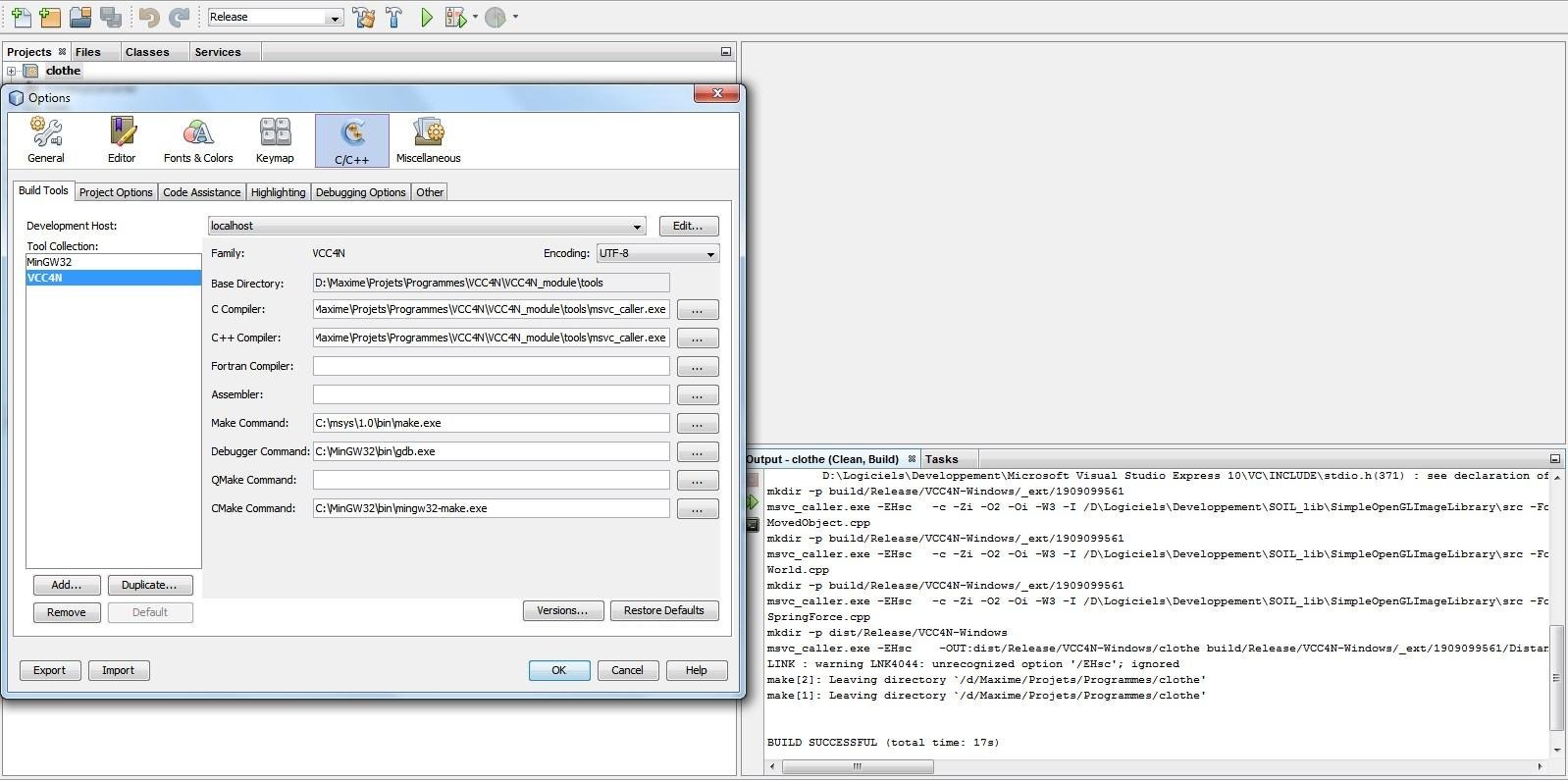Viewport: 1568px width, 781px height.
Task: Close the Projects tab with its x
Action: pos(62,52)
